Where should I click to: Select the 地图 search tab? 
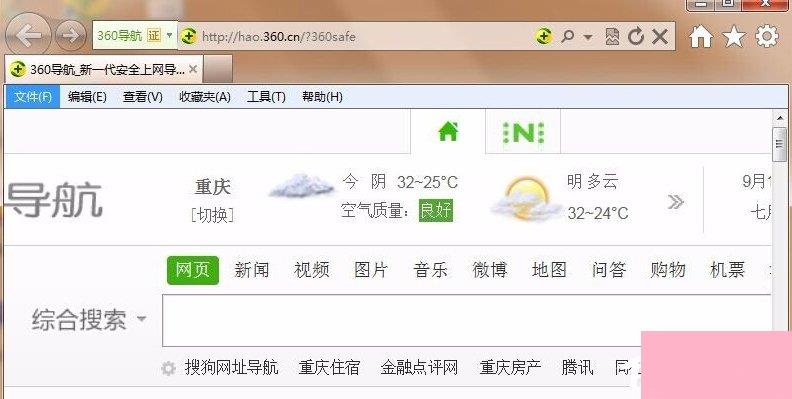(549, 270)
